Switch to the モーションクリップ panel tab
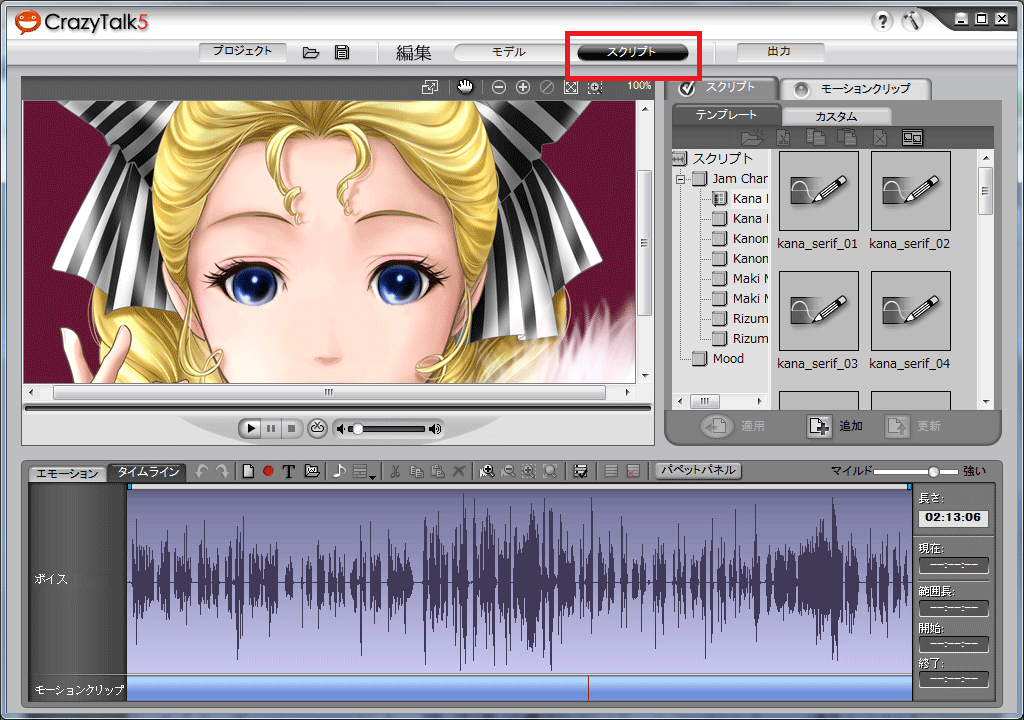Viewport: 1024px width, 720px height. point(856,89)
